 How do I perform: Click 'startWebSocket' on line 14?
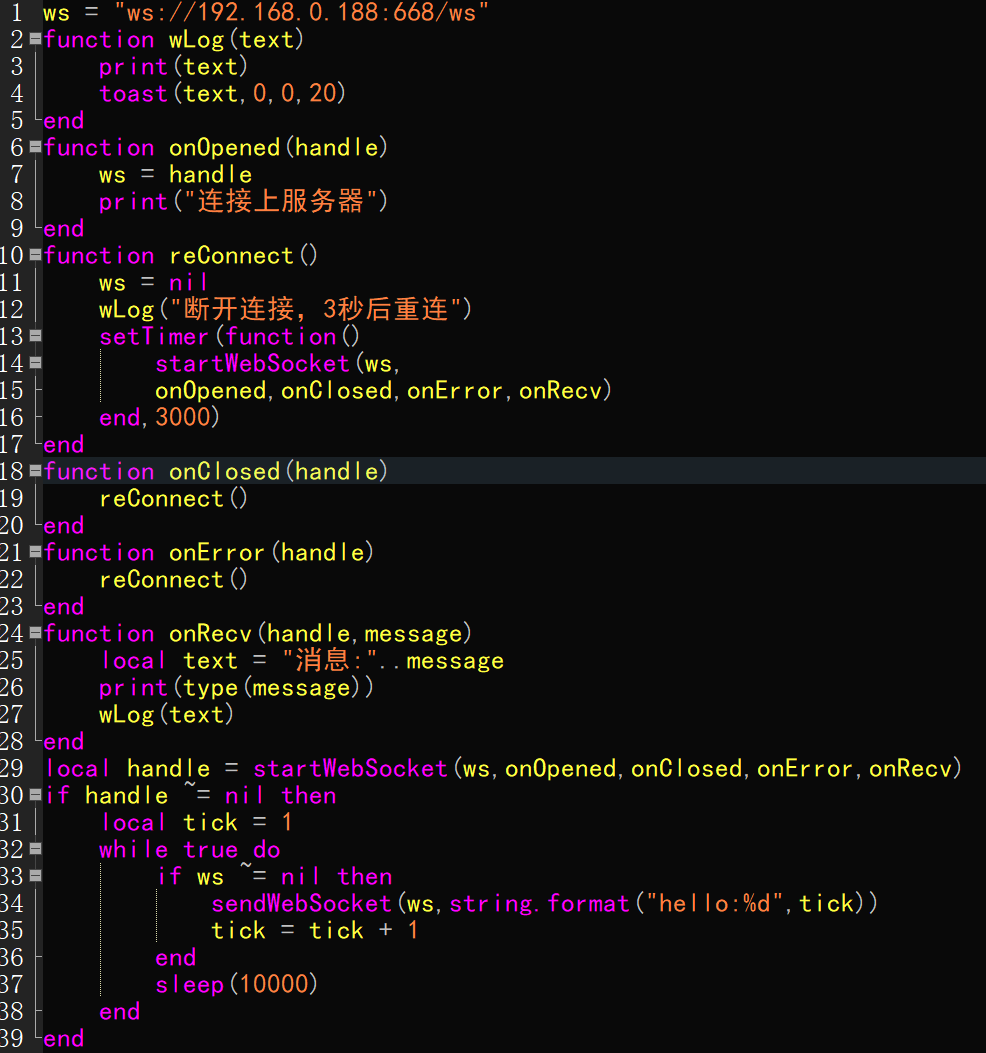pyautogui.click(x=253, y=363)
